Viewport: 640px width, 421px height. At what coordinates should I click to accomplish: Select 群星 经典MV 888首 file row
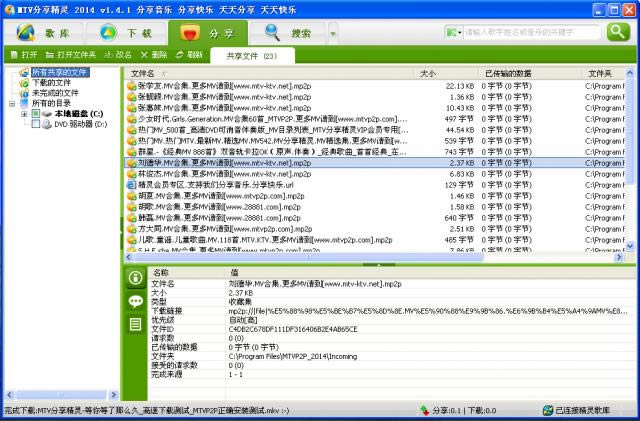(x=374, y=152)
